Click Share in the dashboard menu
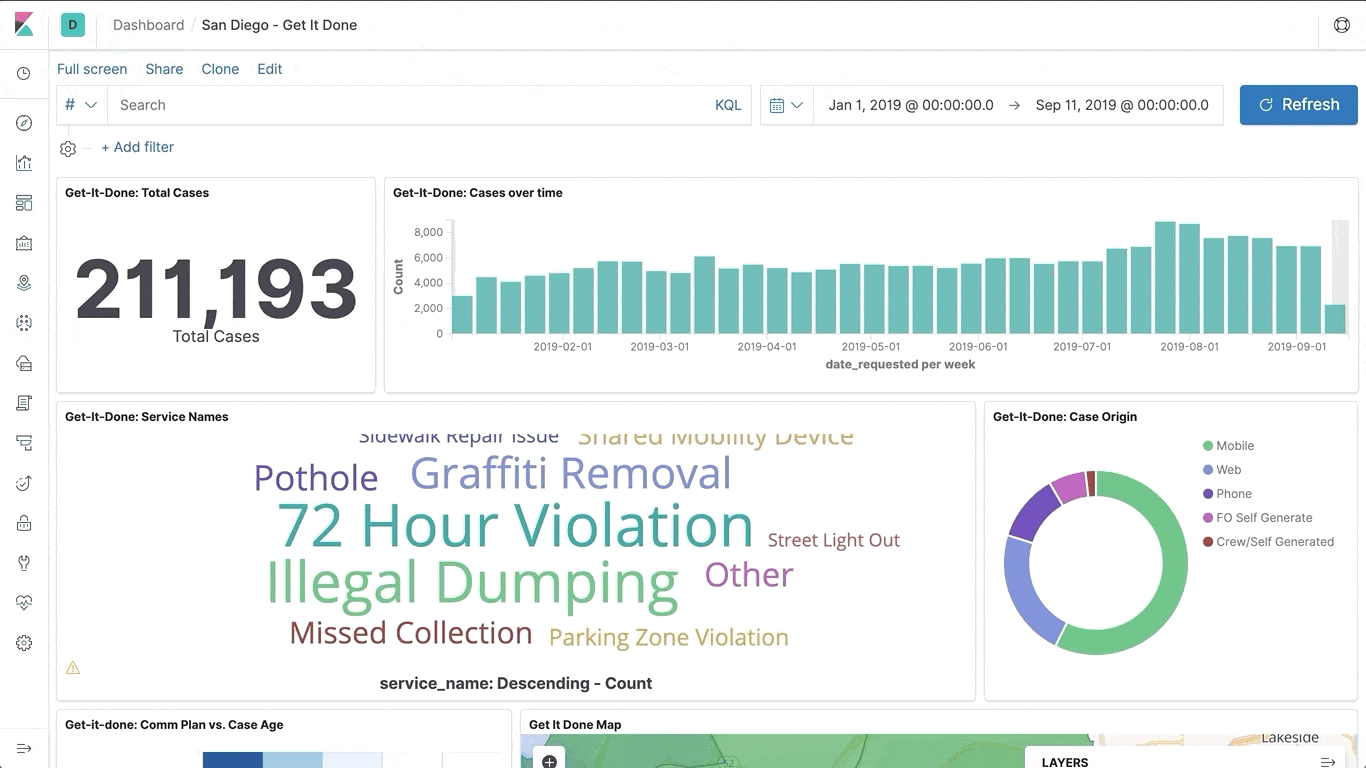This screenshot has width=1366, height=768. (x=164, y=69)
